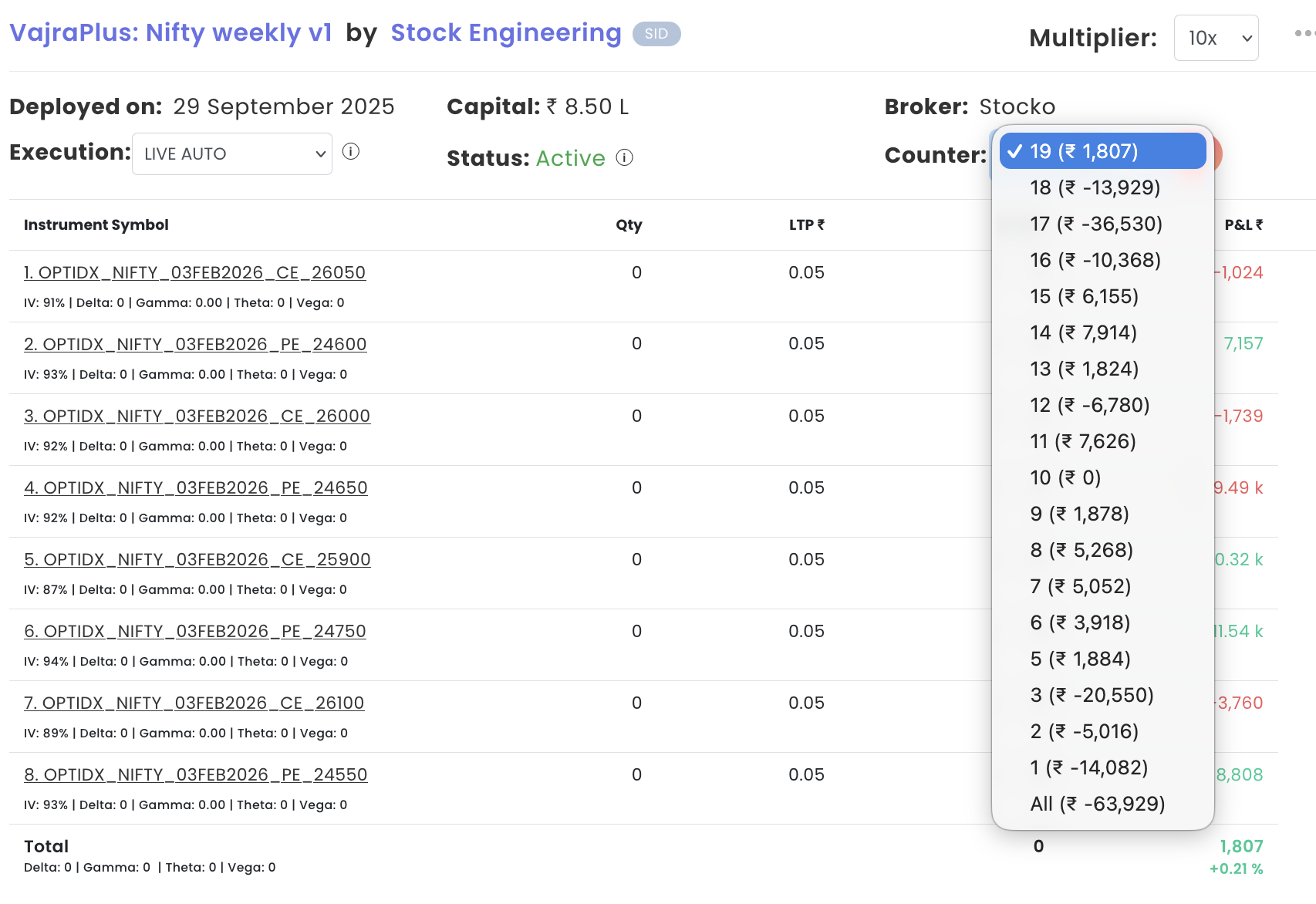Click the info icon beside Execution dropdown
Image resolution: width=1316 pixels, height=904 pixels.
point(351,152)
